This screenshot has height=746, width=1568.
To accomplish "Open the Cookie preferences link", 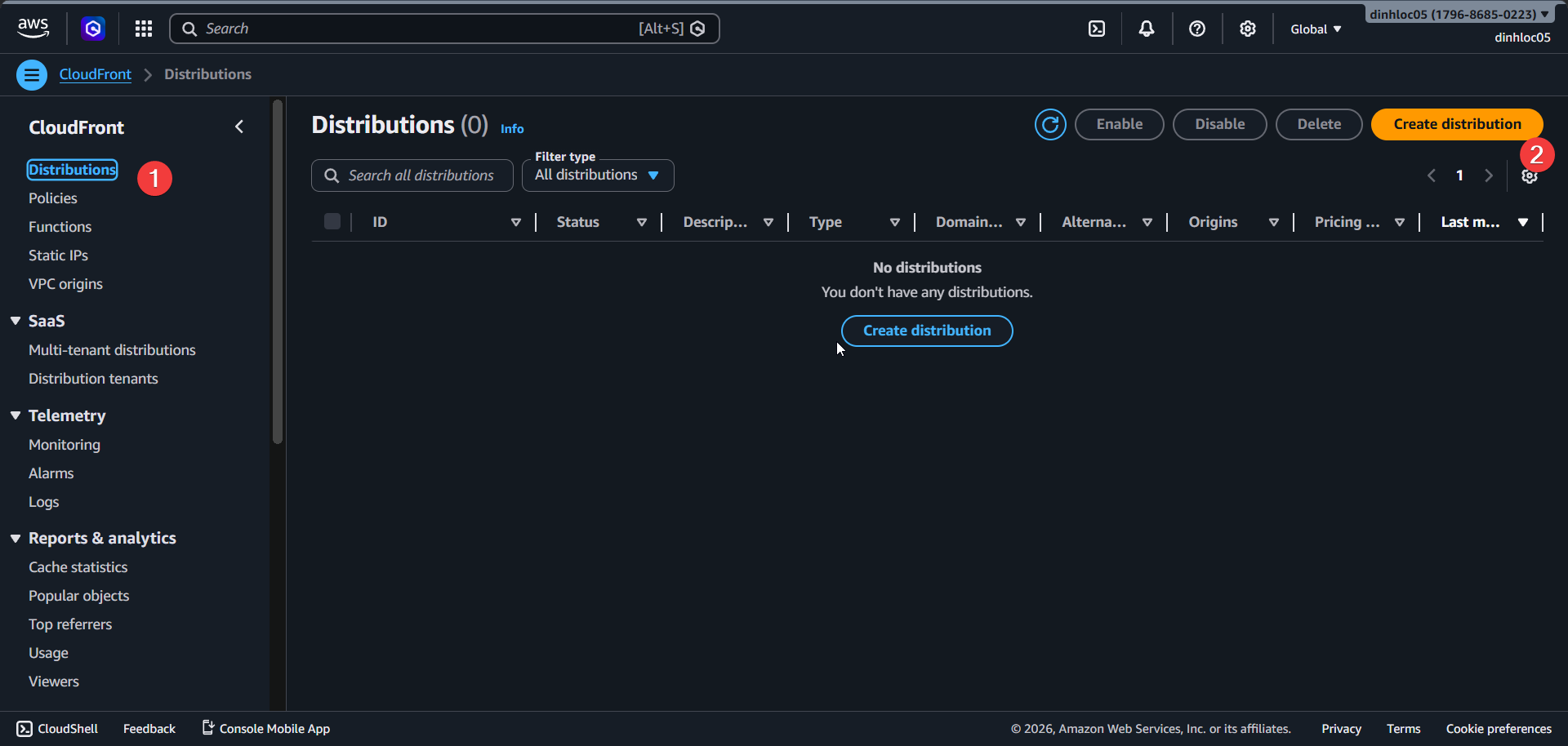I will 1499,728.
